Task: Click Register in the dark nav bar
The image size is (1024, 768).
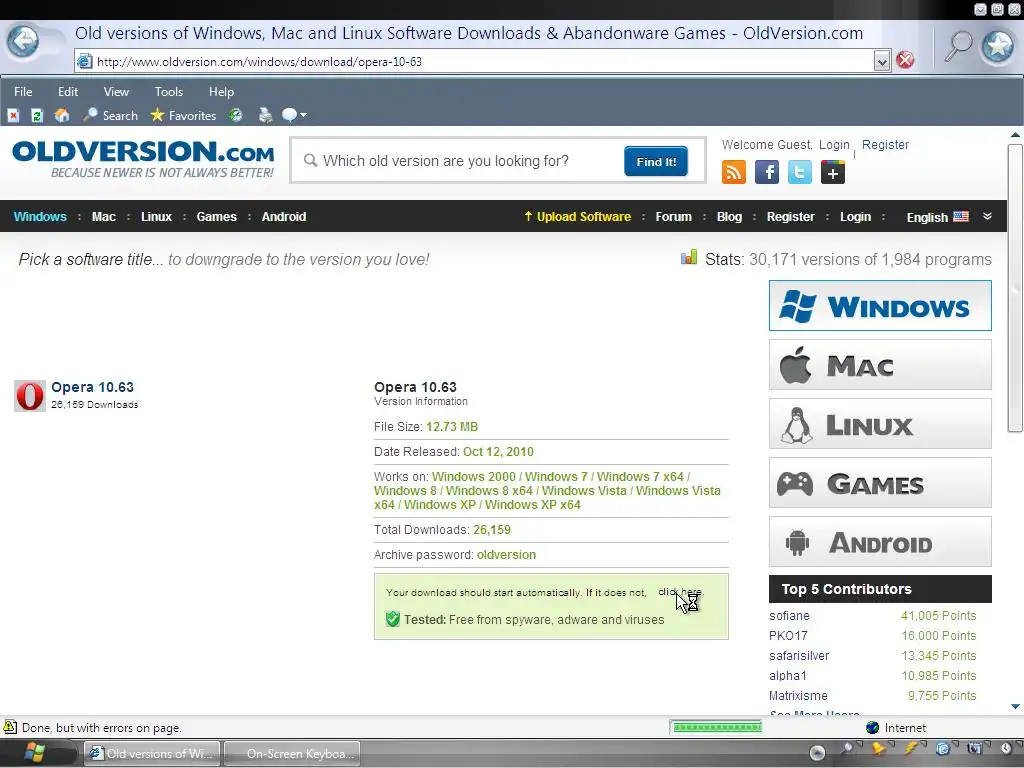Action: point(790,216)
